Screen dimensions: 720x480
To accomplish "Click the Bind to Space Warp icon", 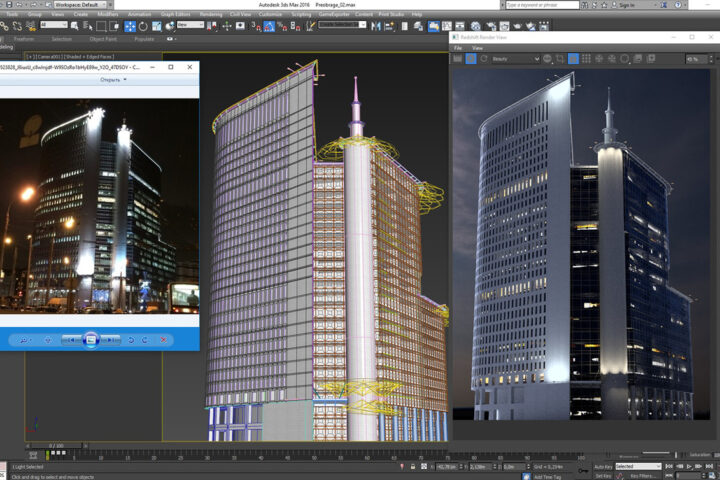I will pyautogui.click(x=30, y=26).
